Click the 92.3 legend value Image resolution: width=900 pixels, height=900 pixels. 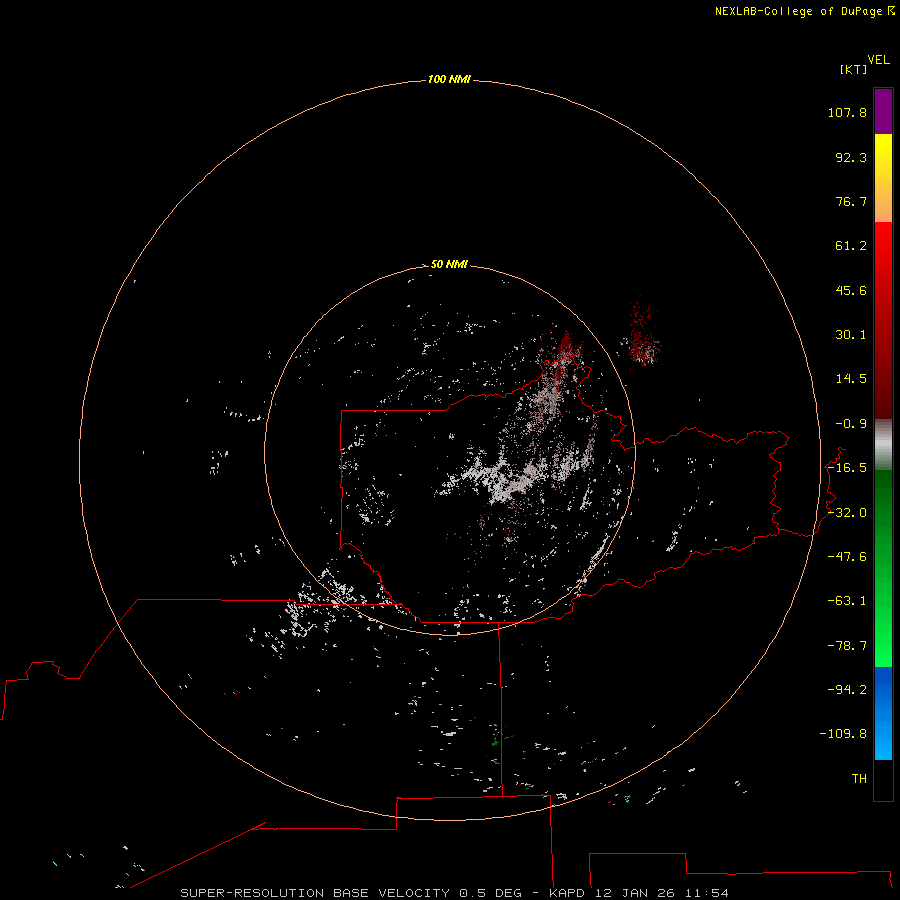[851, 157]
